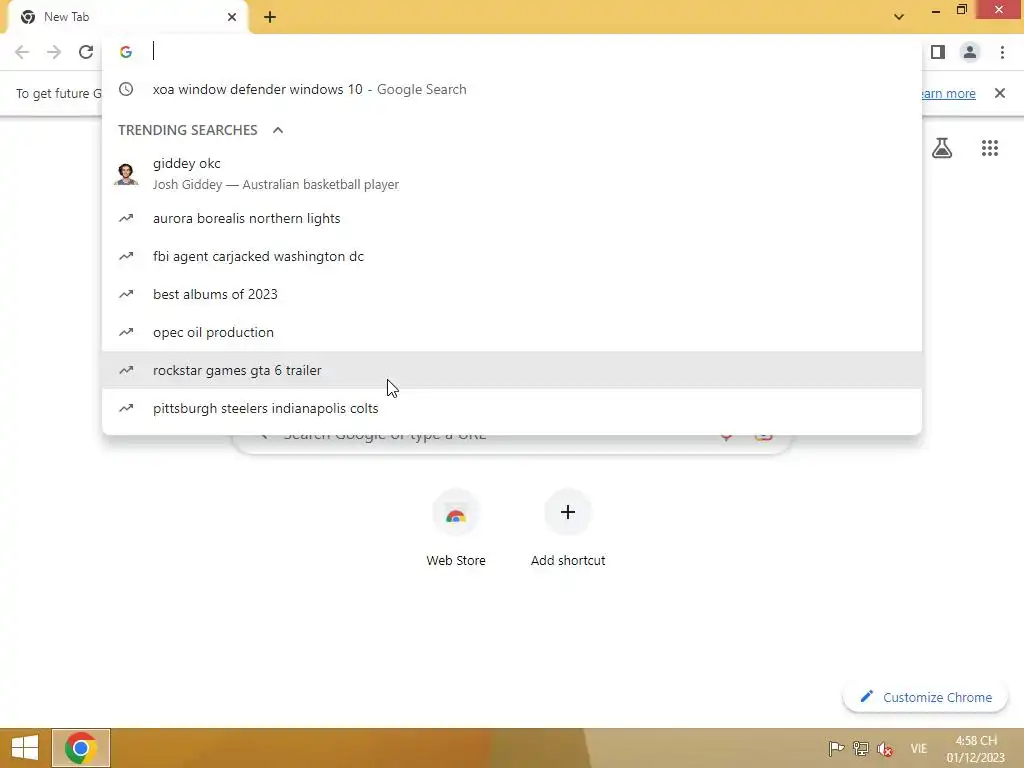Pick rockstar games gta 6 trailer

click(x=512, y=370)
